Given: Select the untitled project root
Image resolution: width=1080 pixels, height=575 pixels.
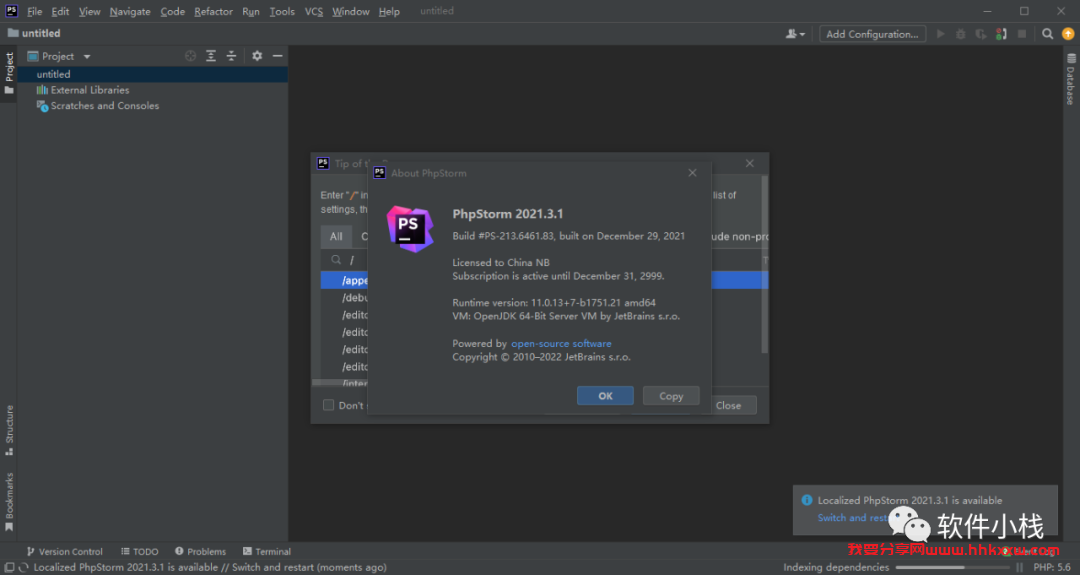Looking at the screenshot, I should 152,74.
